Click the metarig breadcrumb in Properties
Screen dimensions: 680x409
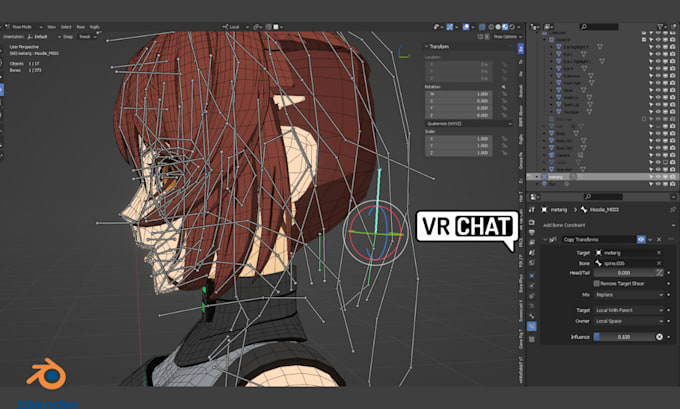click(x=559, y=209)
